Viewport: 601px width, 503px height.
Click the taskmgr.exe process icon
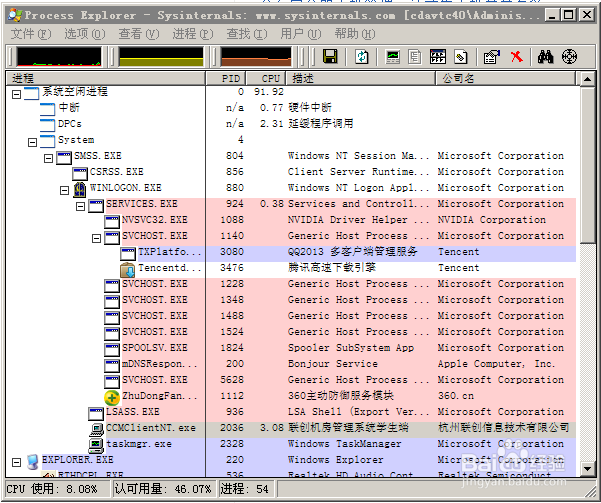96,445
